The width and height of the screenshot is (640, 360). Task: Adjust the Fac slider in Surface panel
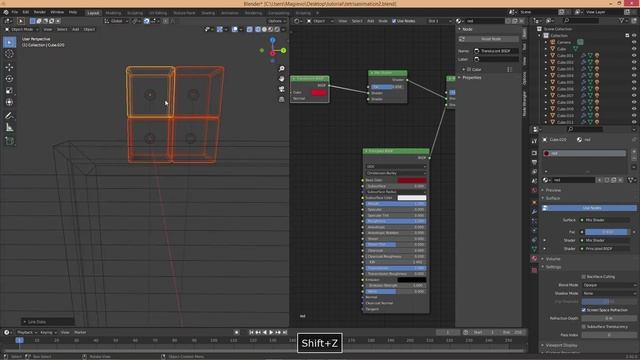point(606,232)
